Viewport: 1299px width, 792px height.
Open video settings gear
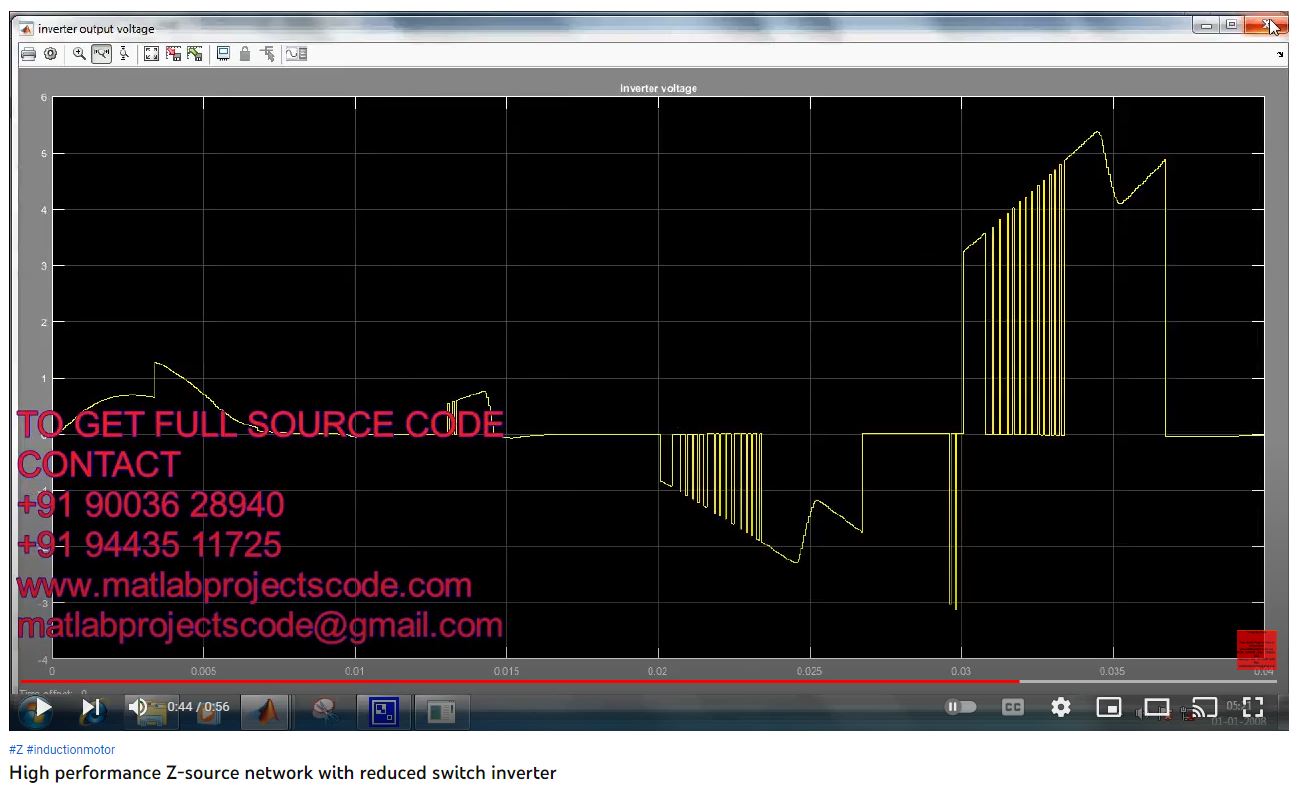[1061, 707]
